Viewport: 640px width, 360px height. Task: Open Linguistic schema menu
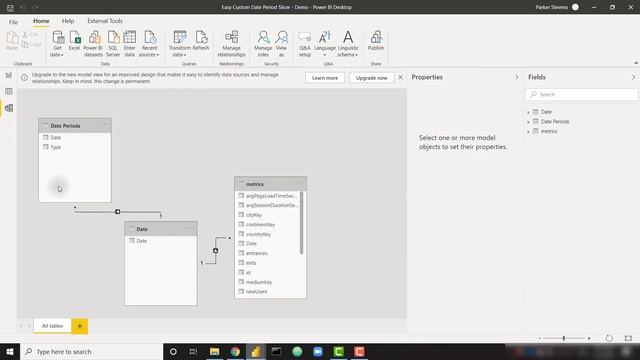pyautogui.click(x=348, y=44)
